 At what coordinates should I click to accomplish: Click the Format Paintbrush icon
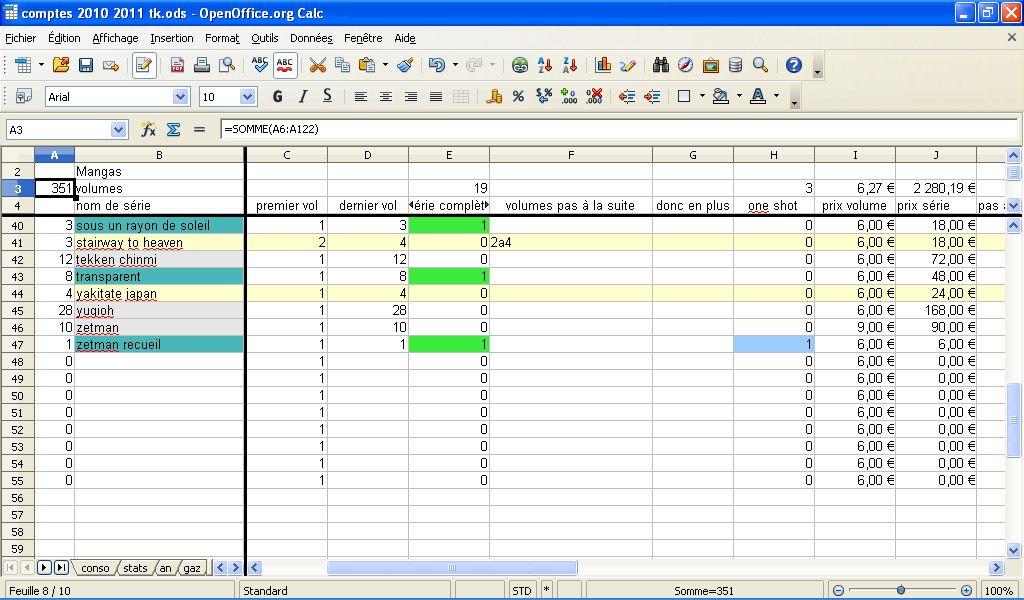tap(405, 65)
